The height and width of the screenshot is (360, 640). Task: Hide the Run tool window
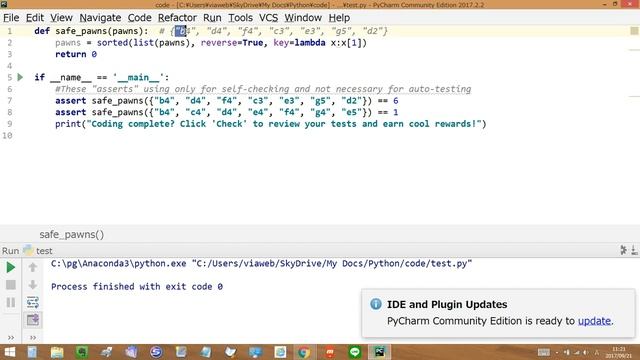tap(634, 250)
